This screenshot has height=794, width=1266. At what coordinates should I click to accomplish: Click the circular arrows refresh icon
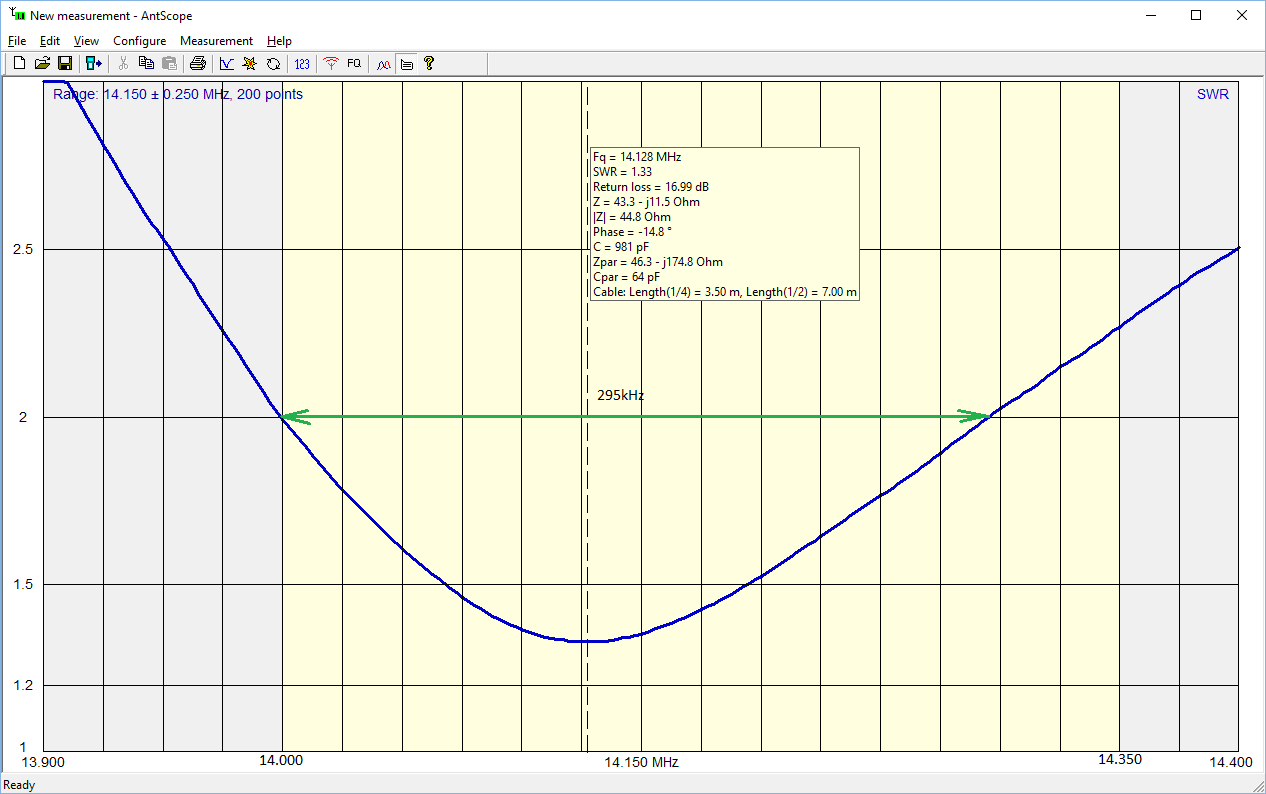(x=272, y=64)
